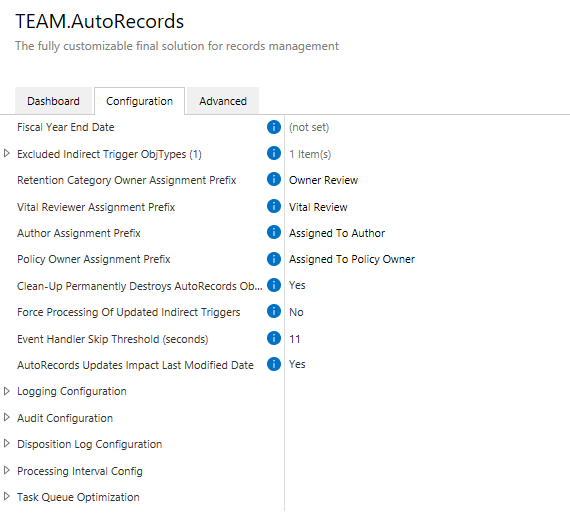The width and height of the screenshot is (570, 528).
Task: Select Policy Owner Assignment Prefix label
Action: pyautogui.click(x=94, y=259)
